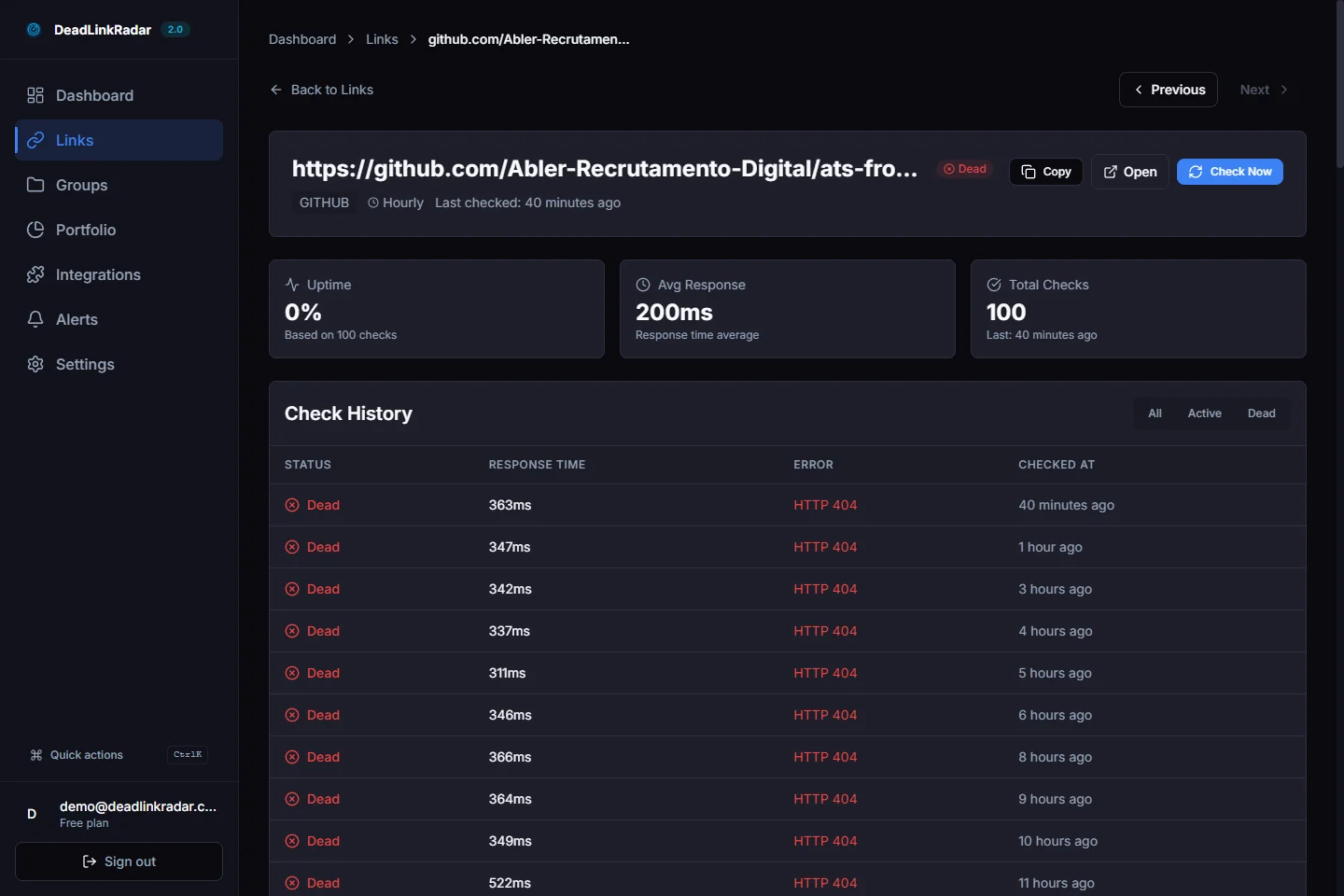Image resolution: width=1344 pixels, height=896 pixels.
Task: Open Portfolio pie chart icon in sidebar
Action: click(x=35, y=230)
